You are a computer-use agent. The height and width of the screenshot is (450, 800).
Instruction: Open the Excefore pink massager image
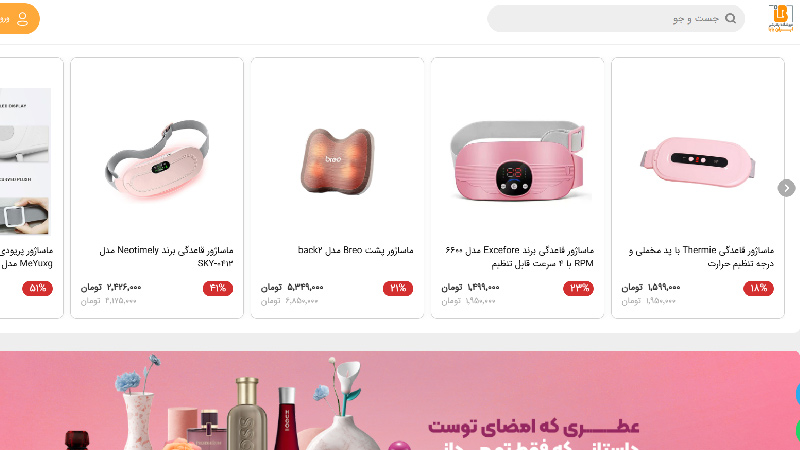[517, 161]
